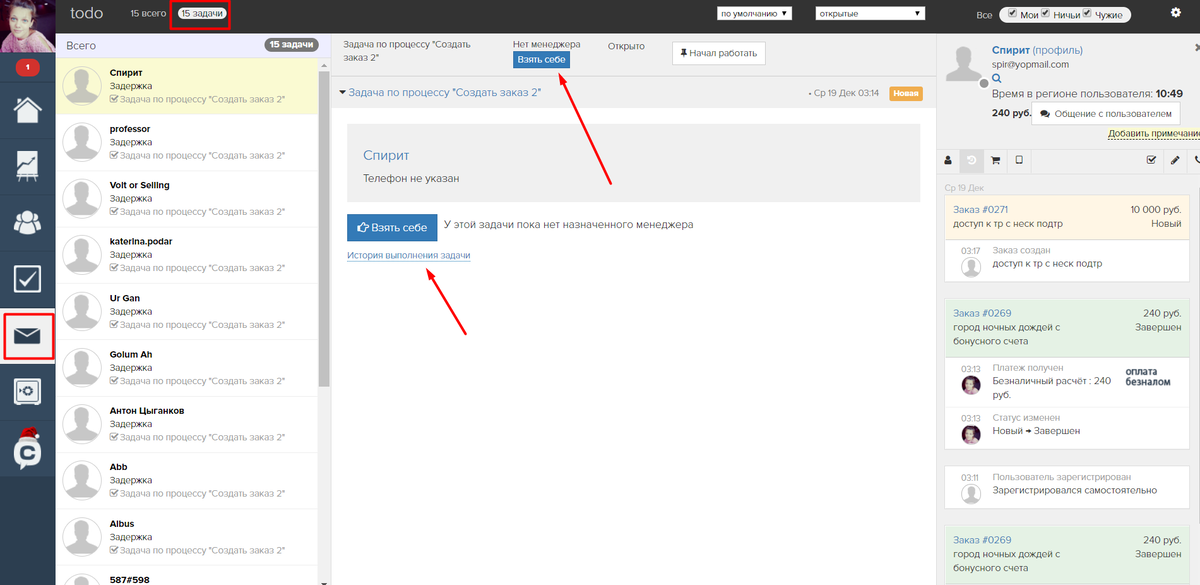1200x585 pixels.
Task: Open settings via the gear icon
Action: coord(1176,12)
